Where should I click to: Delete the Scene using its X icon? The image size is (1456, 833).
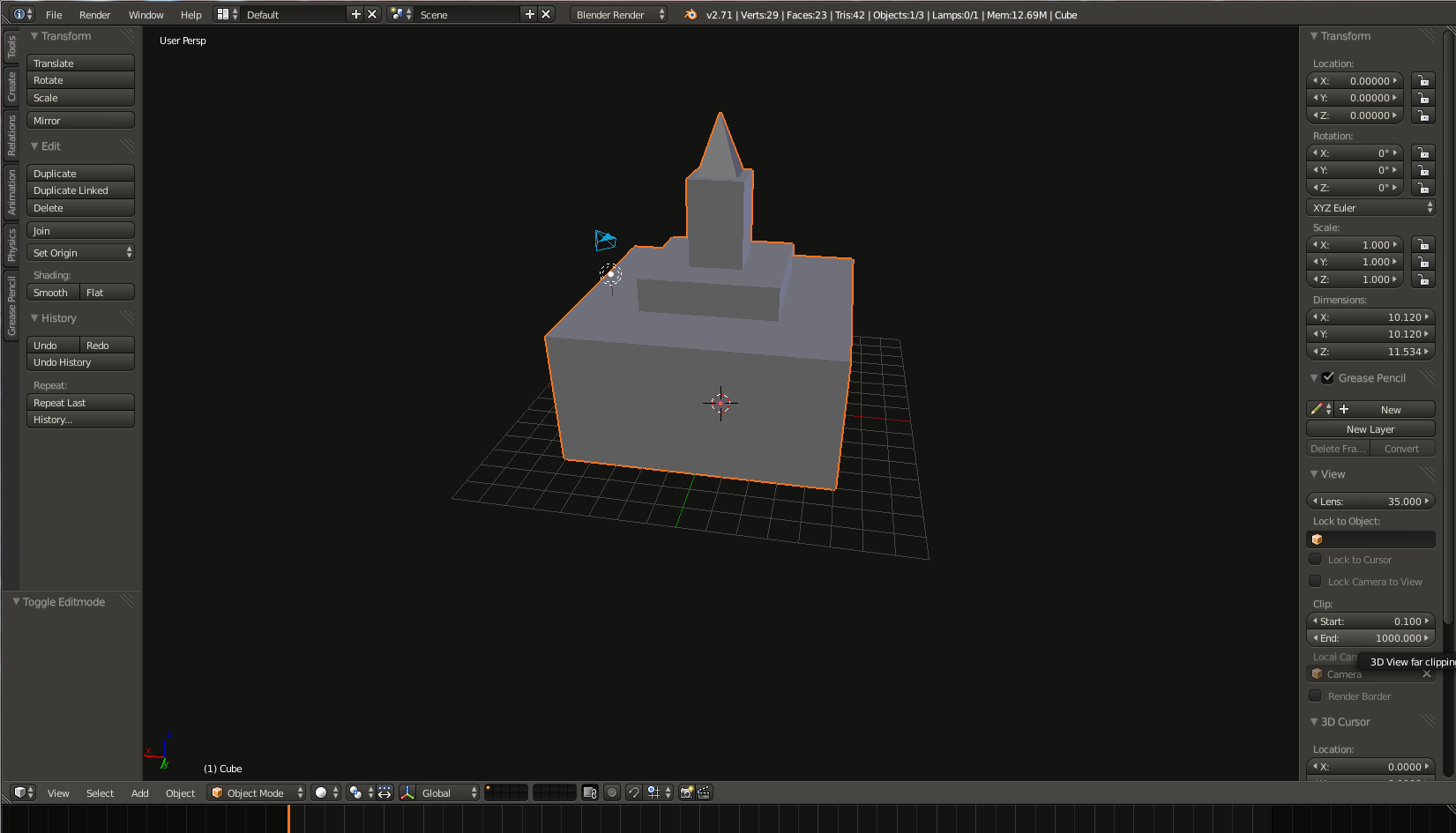[546, 14]
